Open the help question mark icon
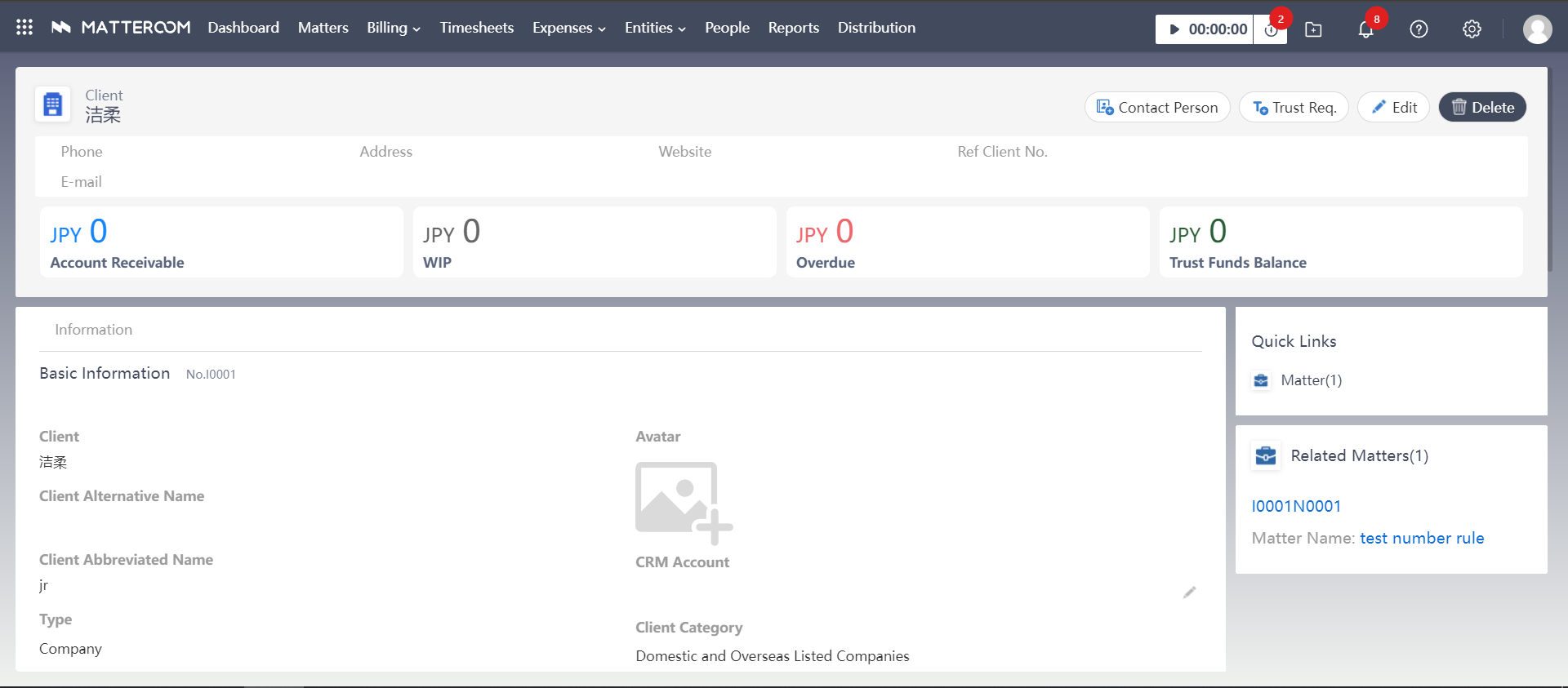The image size is (1568, 688). point(1419,29)
